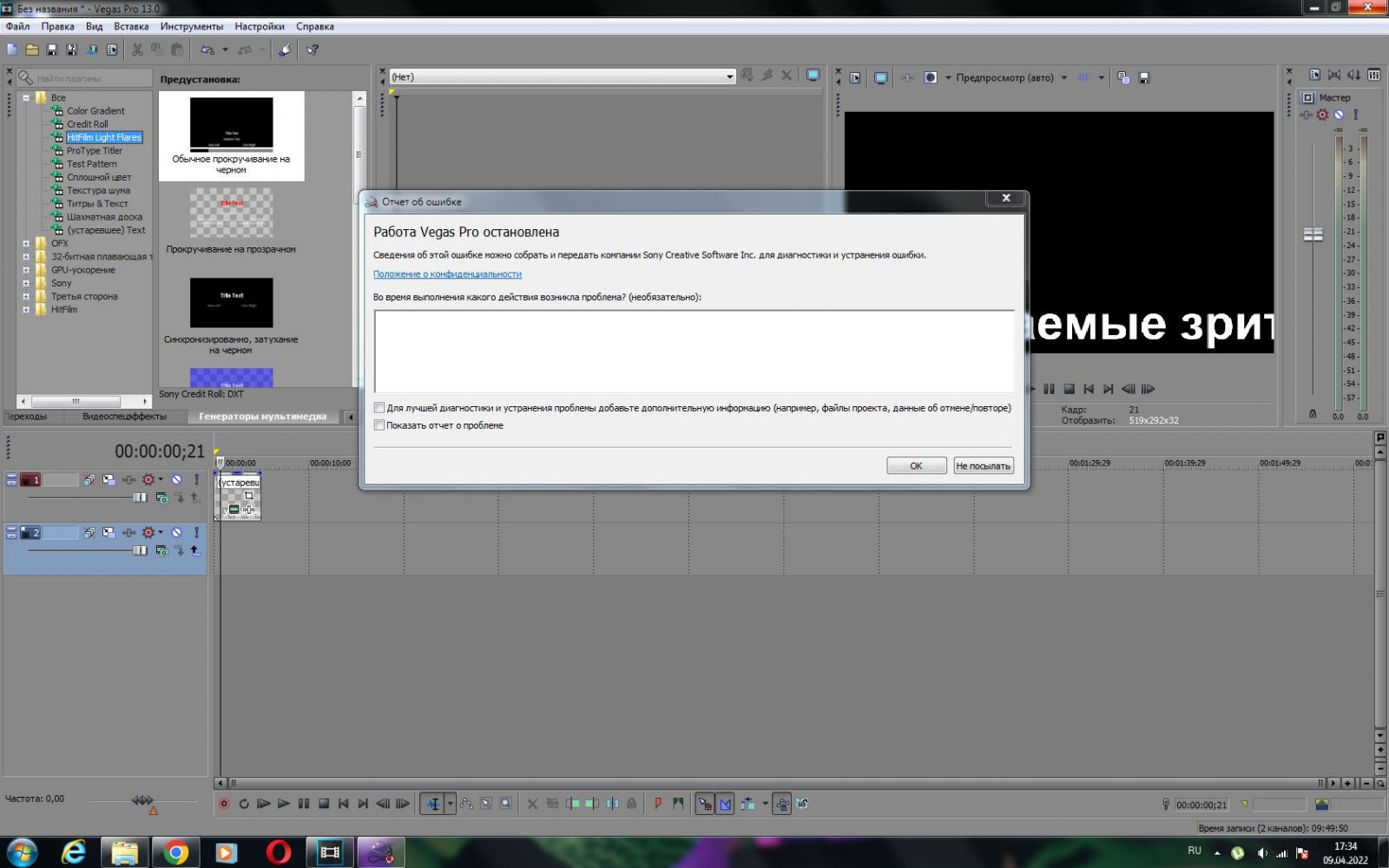The image size is (1389, 868).
Task: Switch to the 'Видеоспецэффекты' tab
Action: [124, 417]
